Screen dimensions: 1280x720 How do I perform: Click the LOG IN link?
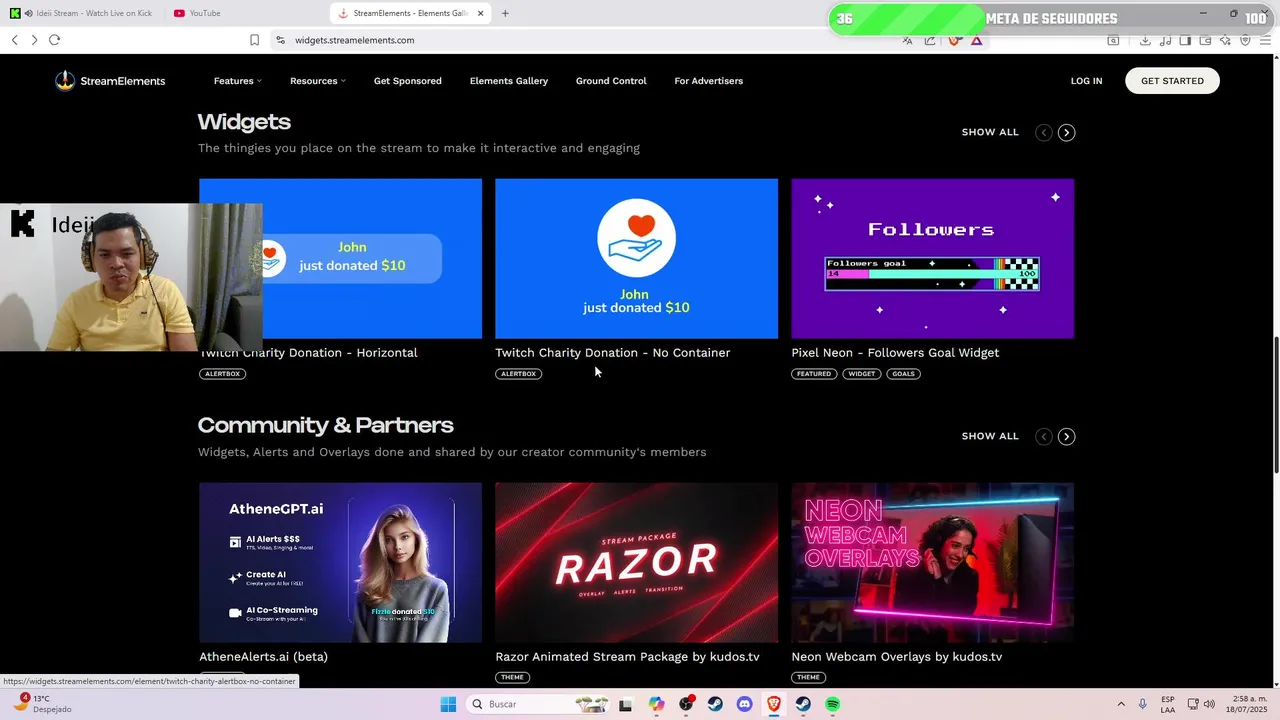(x=1086, y=81)
